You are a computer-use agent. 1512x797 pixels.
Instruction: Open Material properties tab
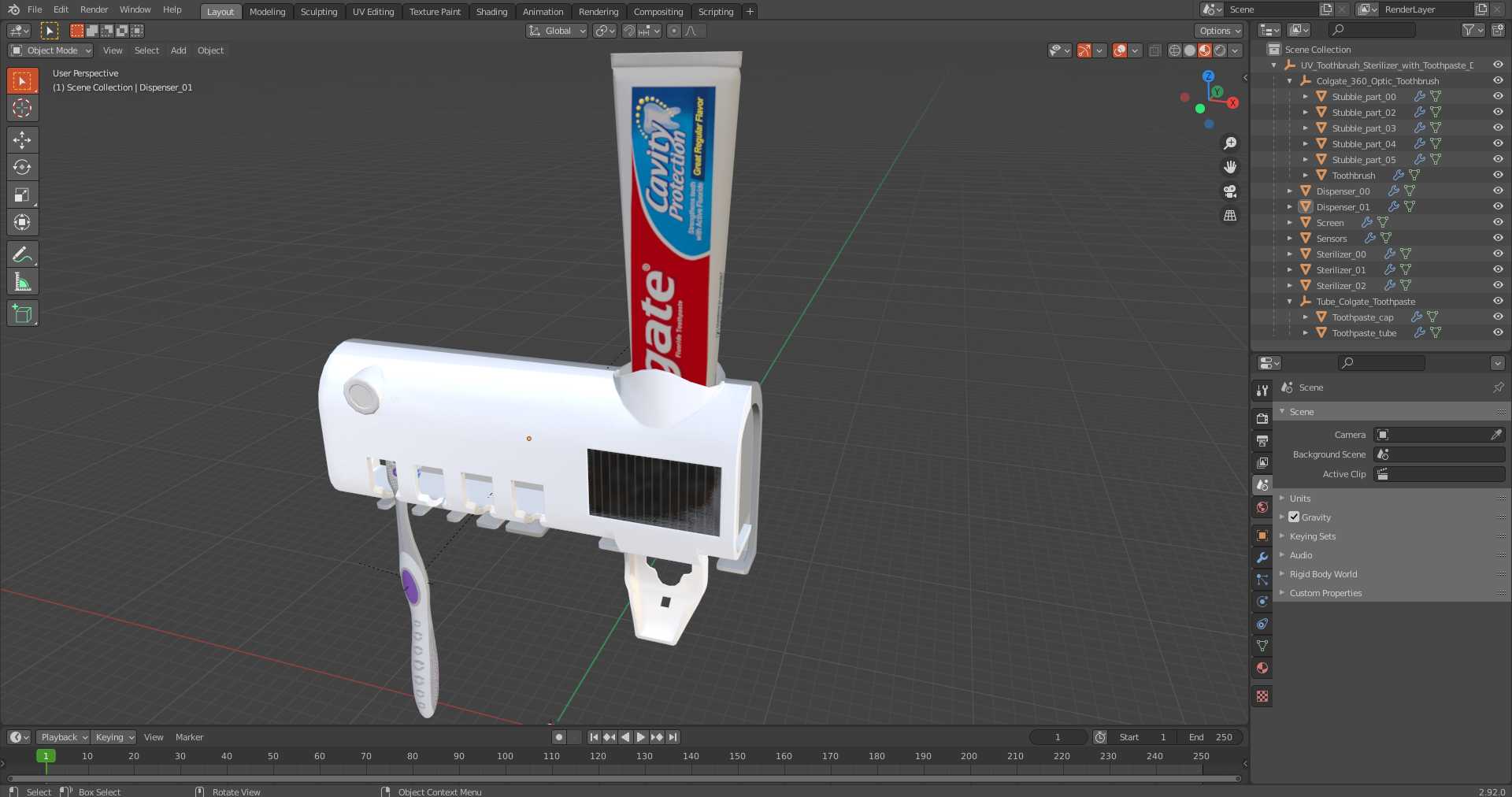coord(1262,668)
